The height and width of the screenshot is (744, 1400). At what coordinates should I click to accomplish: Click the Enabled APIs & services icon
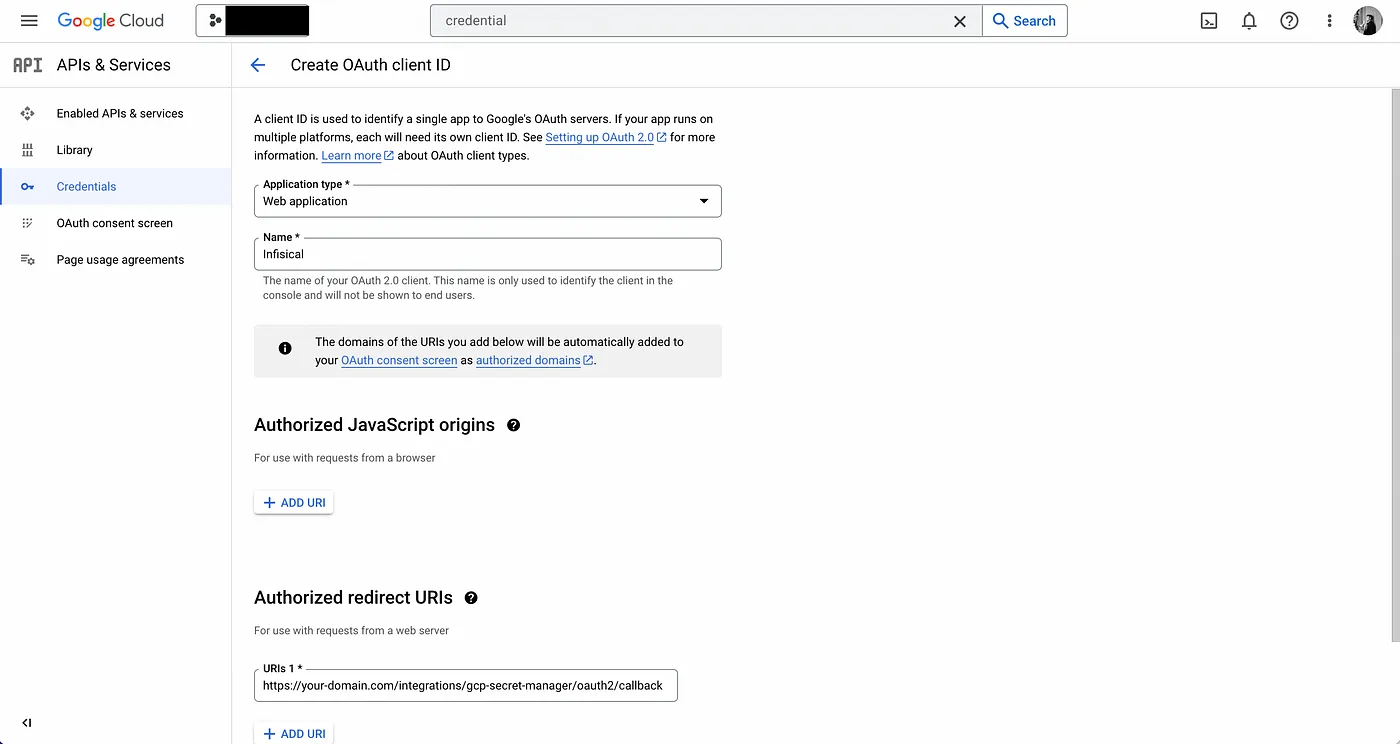point(28,113)
